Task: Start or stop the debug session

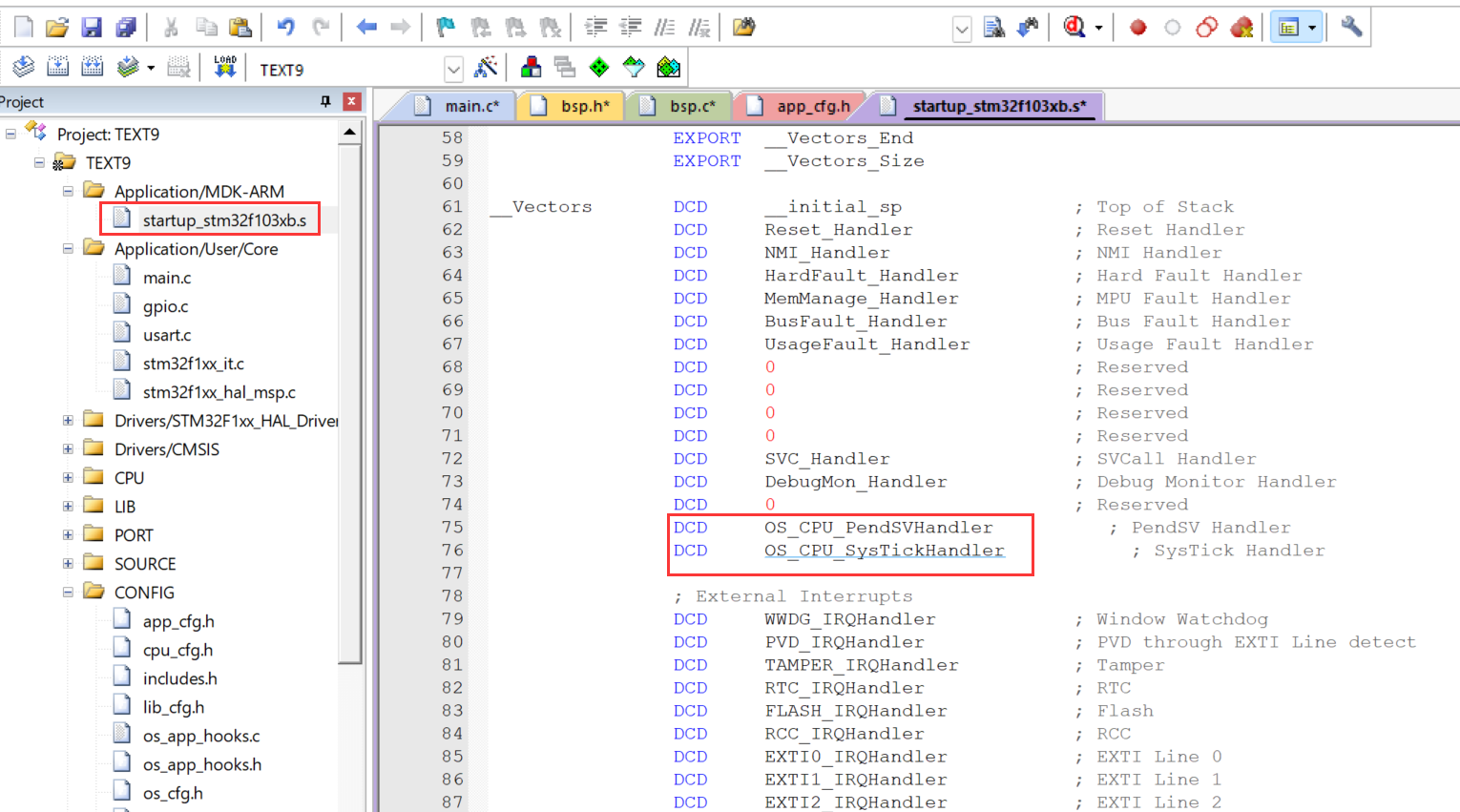Action: pos(1074,27)
